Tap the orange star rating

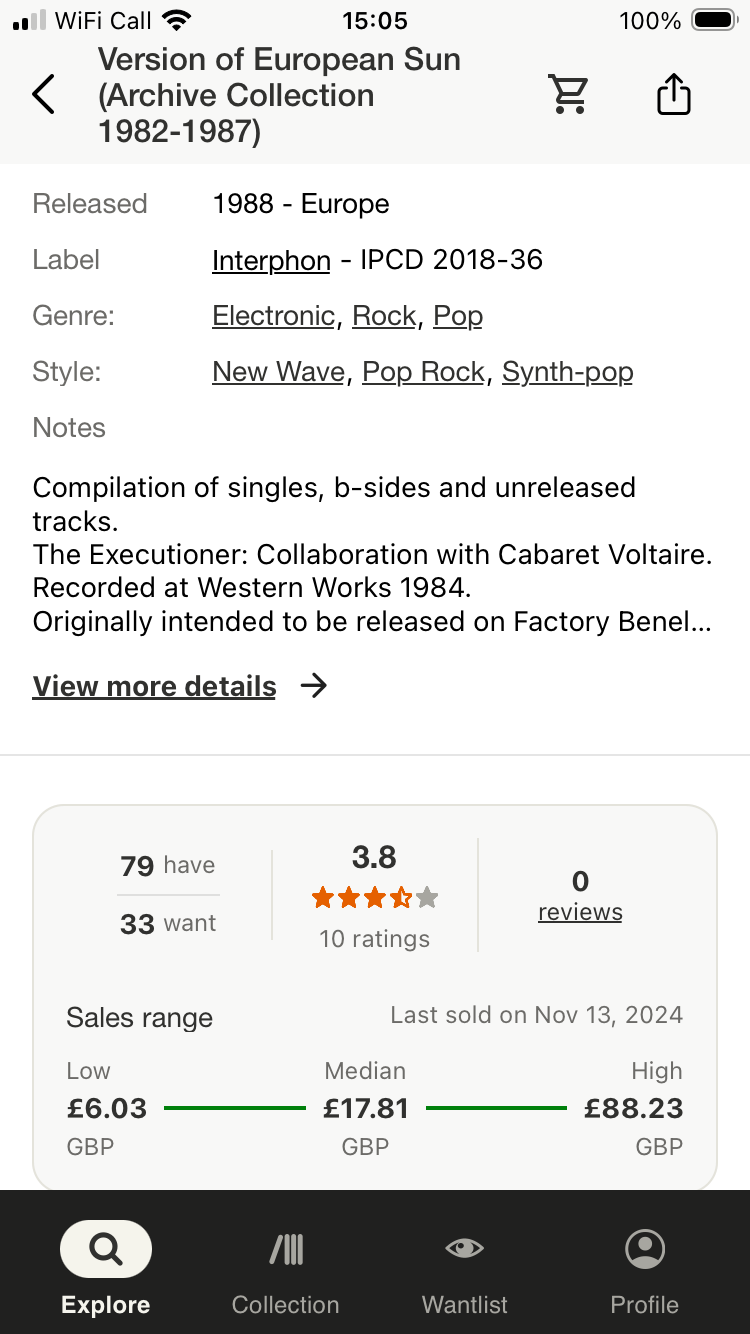tap(374, 898)
